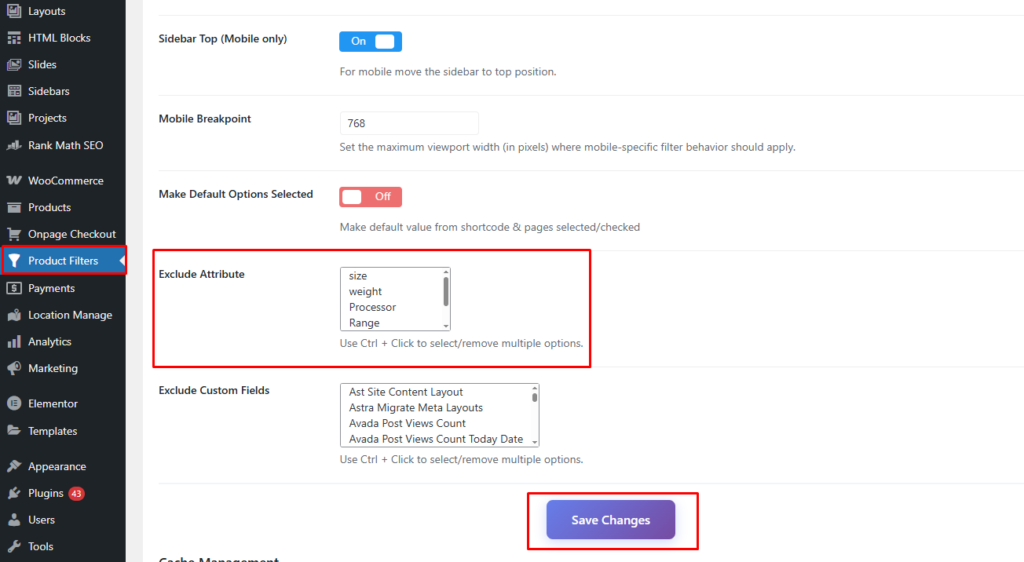Click the Product Filters funnel icon
The height and width of the screenshot is (562, 1024).
pos(14,261)
